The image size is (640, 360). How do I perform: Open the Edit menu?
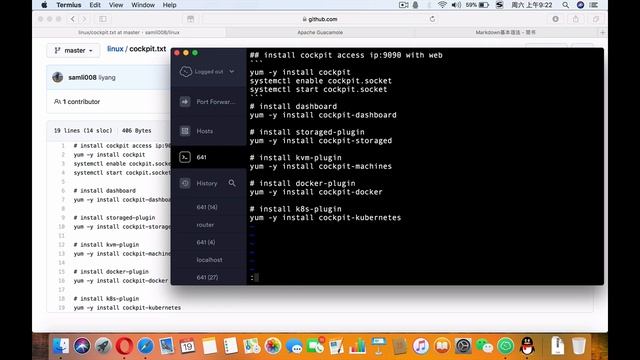point(95,5)
